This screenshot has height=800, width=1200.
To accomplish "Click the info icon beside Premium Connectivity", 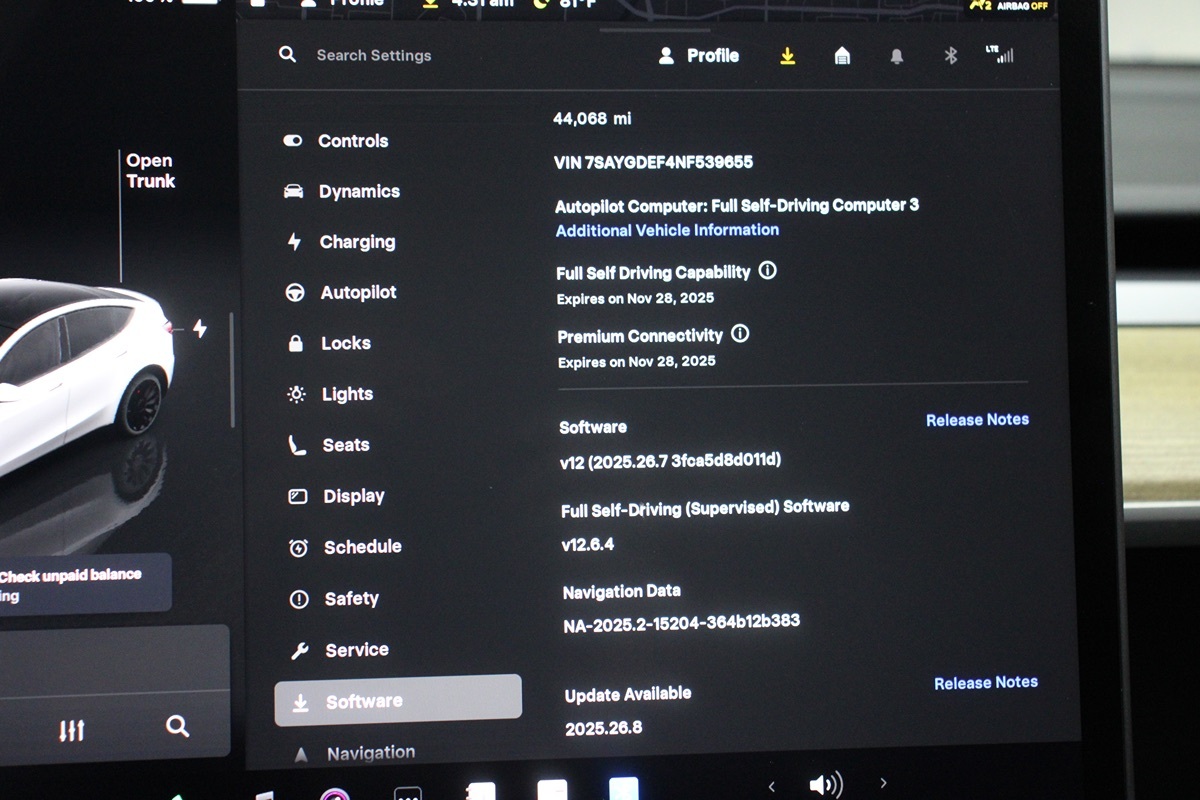I will tap(740, 334).
